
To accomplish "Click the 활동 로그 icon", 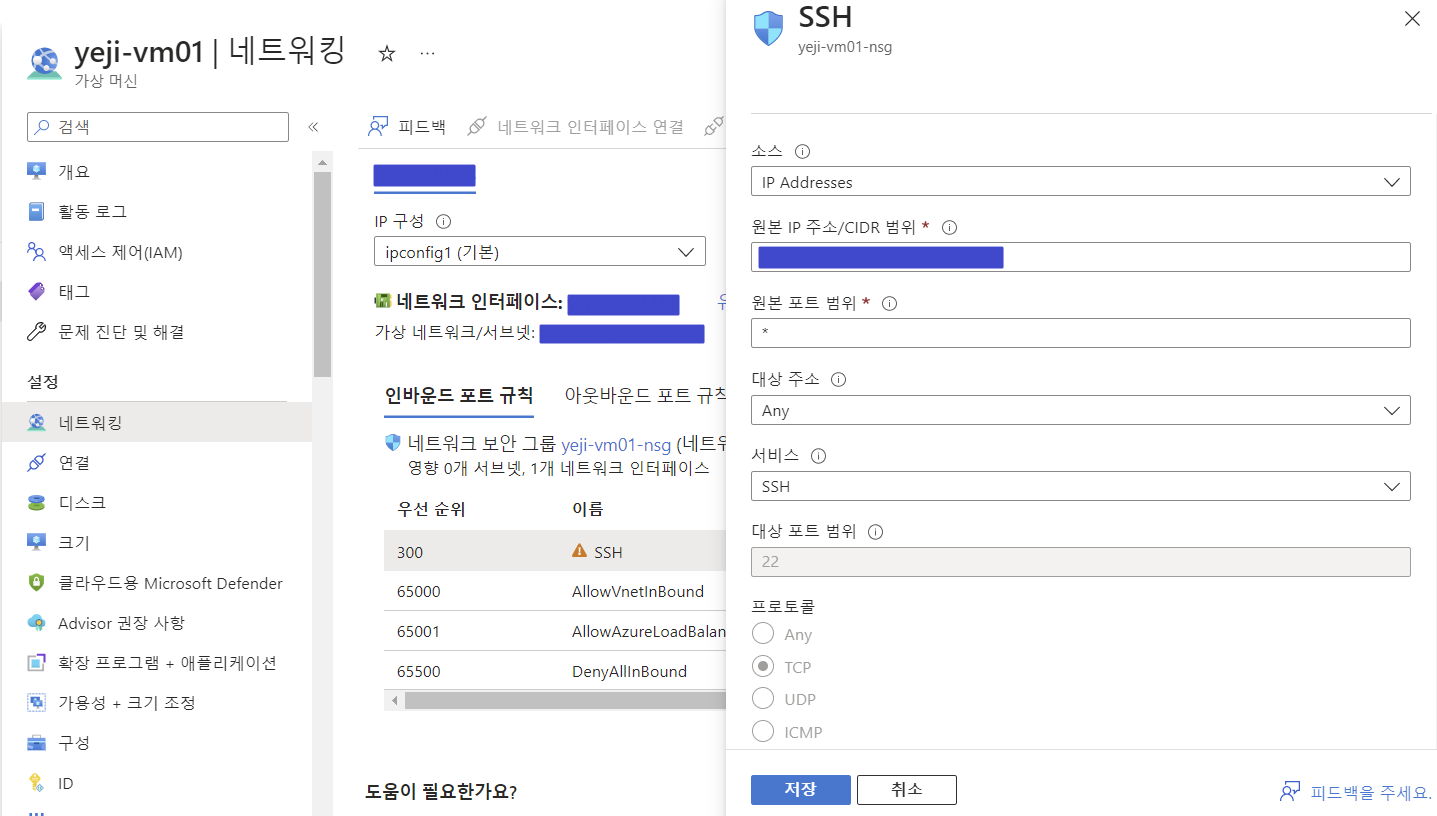I will click(37, 212).
